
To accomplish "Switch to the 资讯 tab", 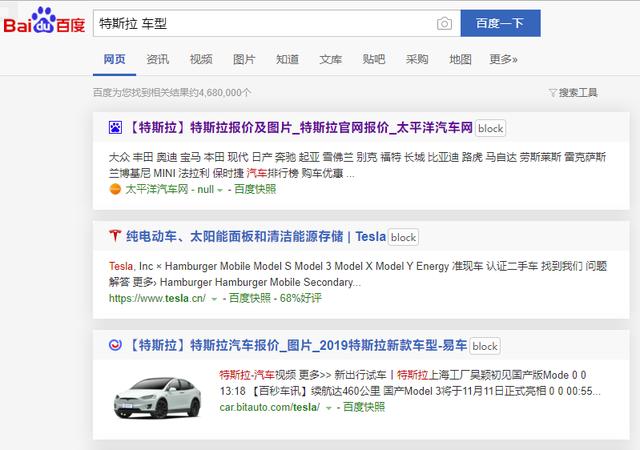I will [x=158, y=60].
